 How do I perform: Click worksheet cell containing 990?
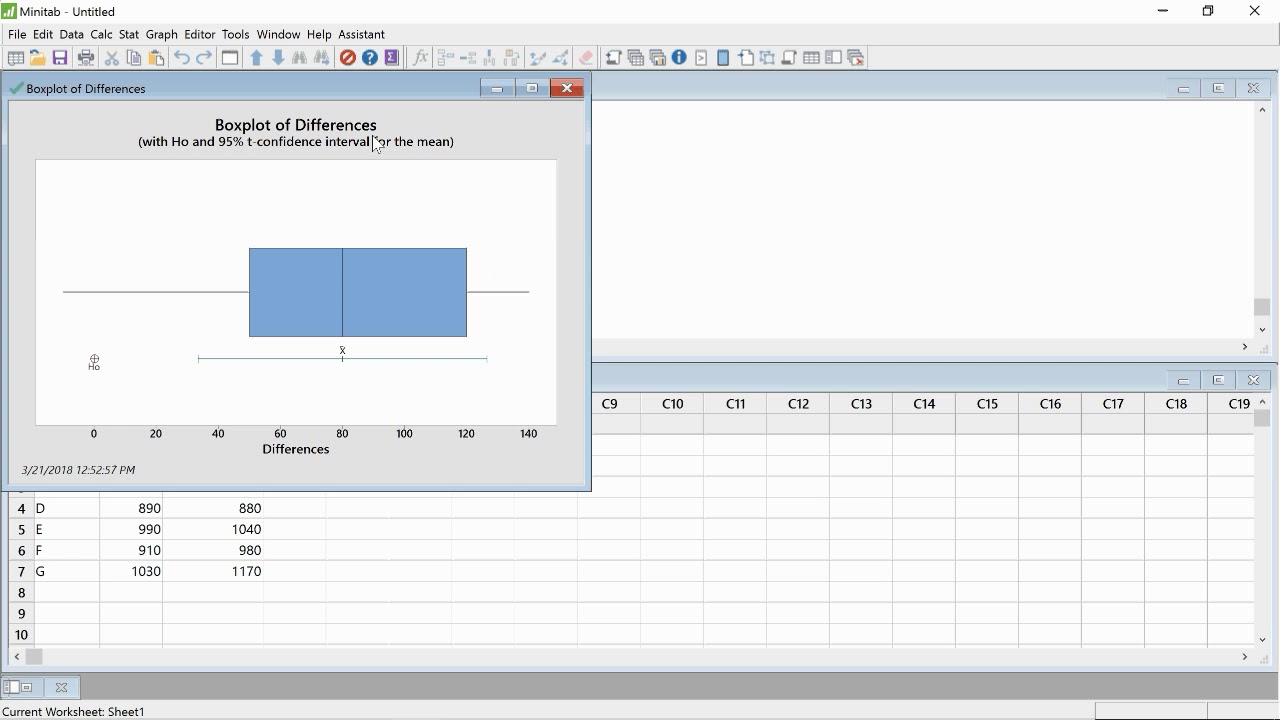(x=131, y=530)
